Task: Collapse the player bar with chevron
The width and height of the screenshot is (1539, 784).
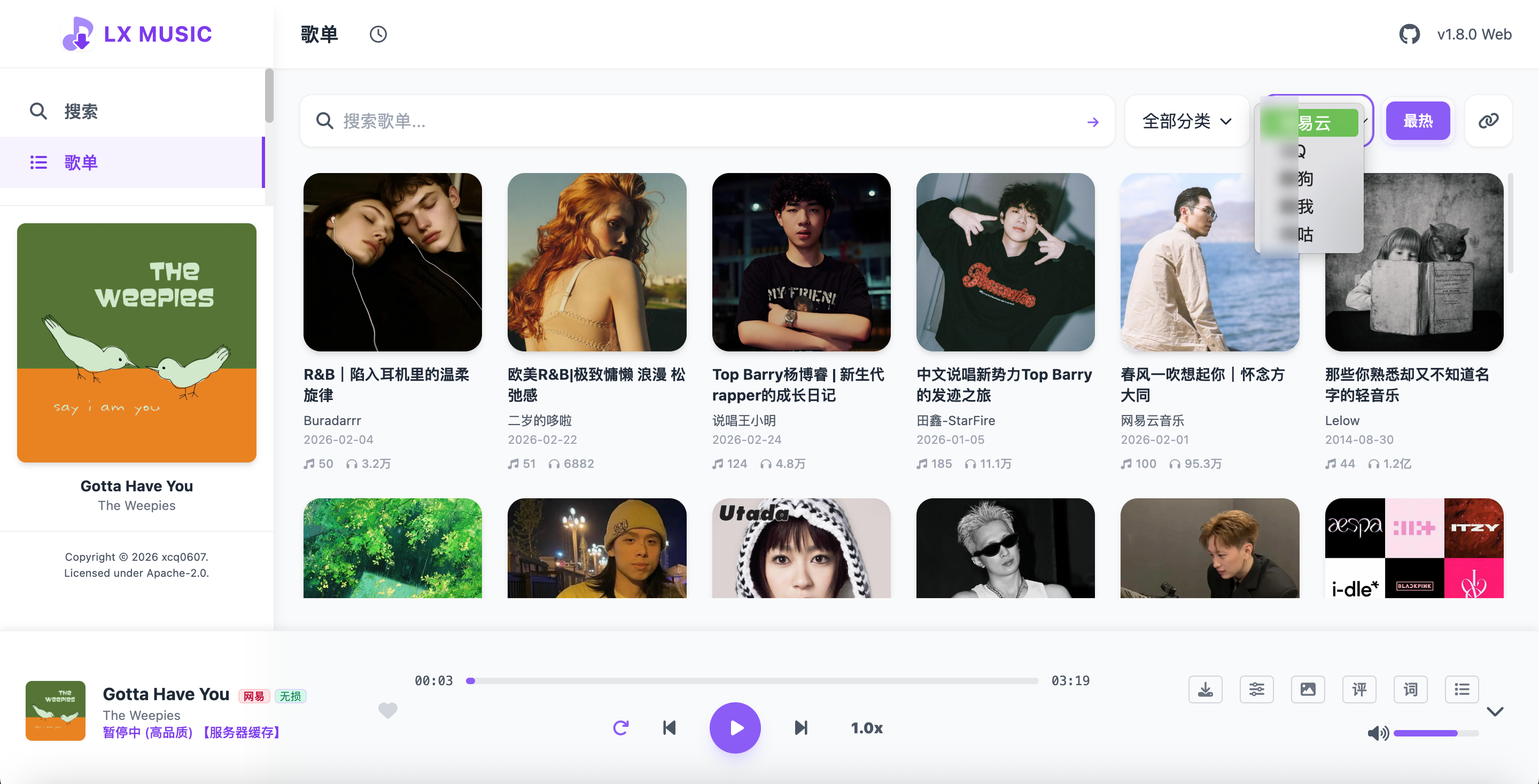Action: point(1495,711)
